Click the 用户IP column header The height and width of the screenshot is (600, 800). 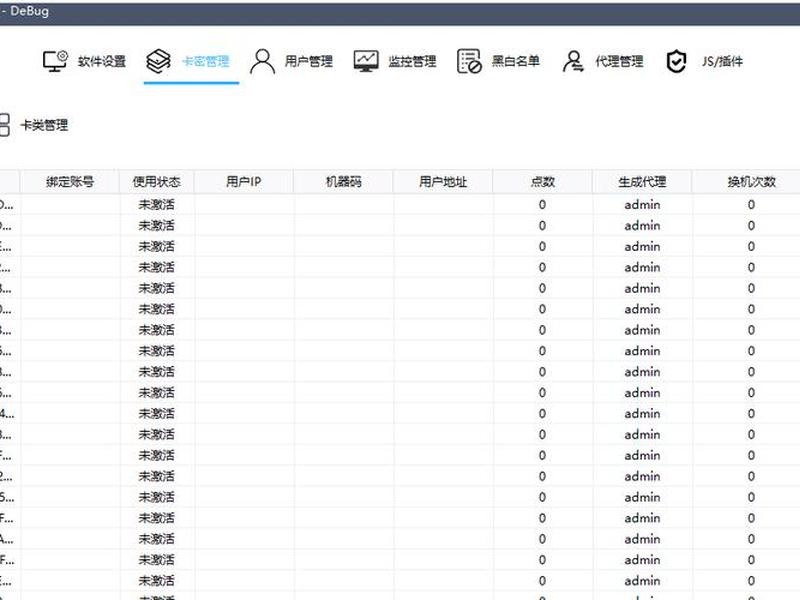[243, 182]
